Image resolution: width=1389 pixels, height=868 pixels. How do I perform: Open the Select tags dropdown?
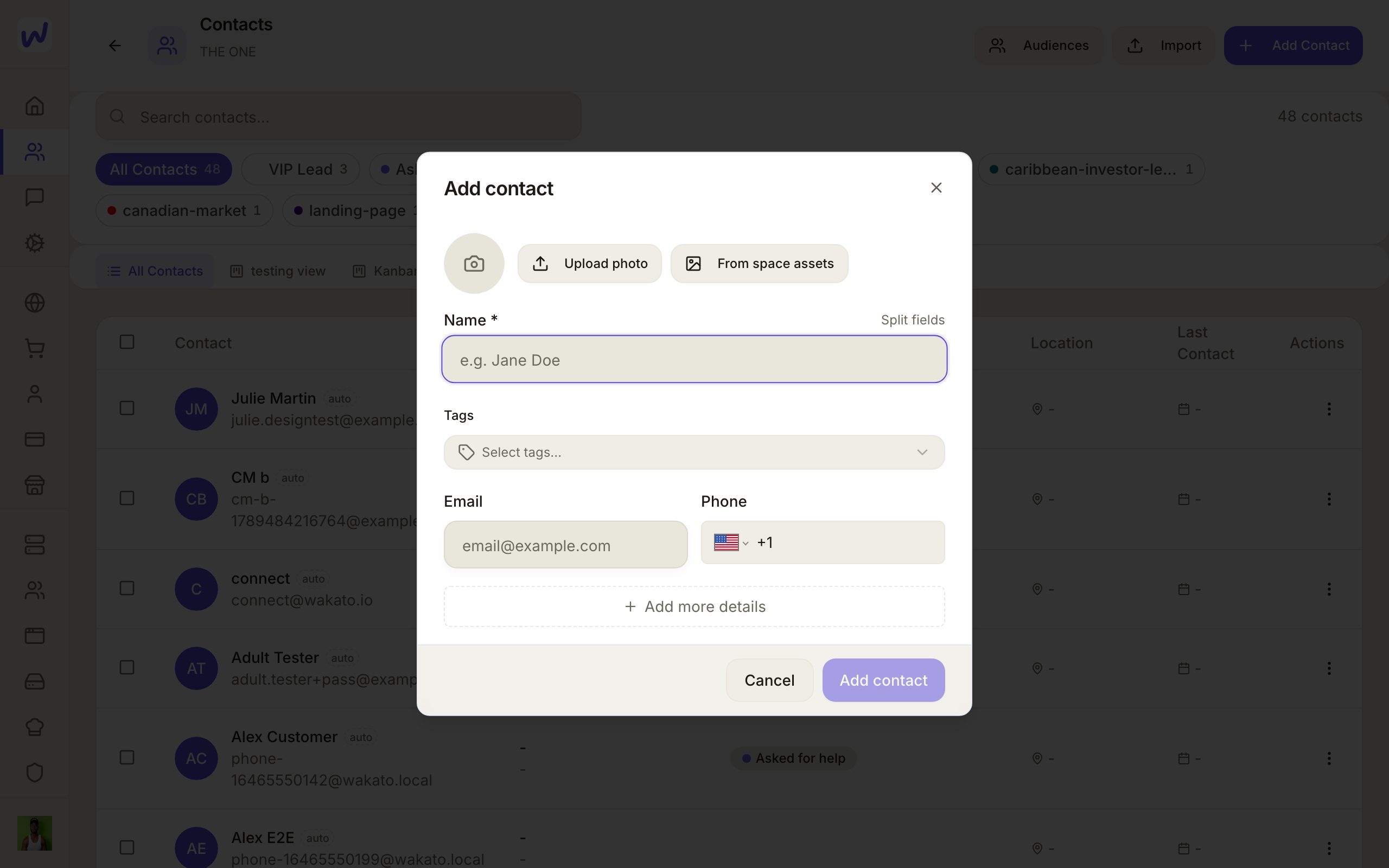tap(694, 452)
